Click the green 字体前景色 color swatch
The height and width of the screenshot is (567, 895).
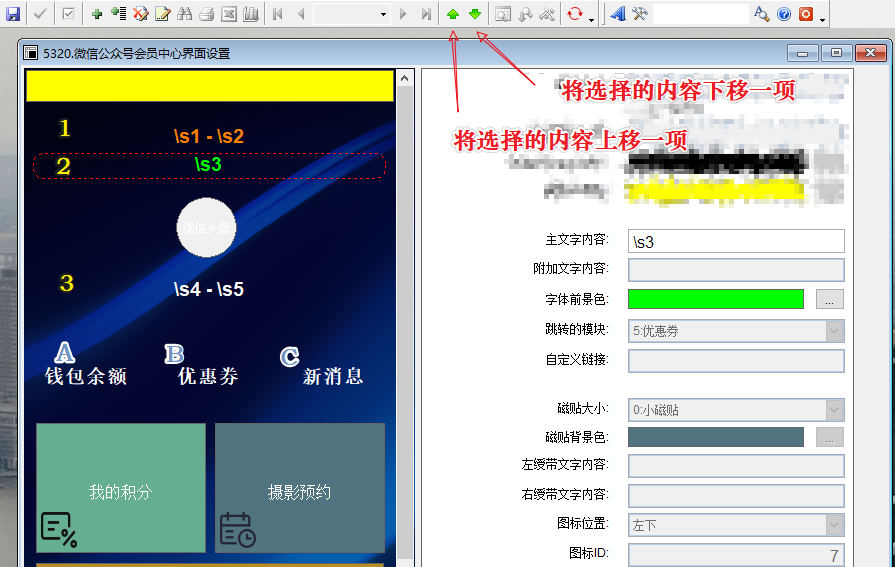point(715,299)
